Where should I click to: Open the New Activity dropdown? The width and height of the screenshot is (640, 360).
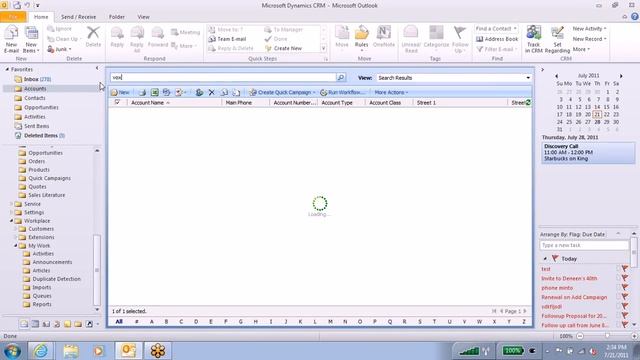point(589,29)
